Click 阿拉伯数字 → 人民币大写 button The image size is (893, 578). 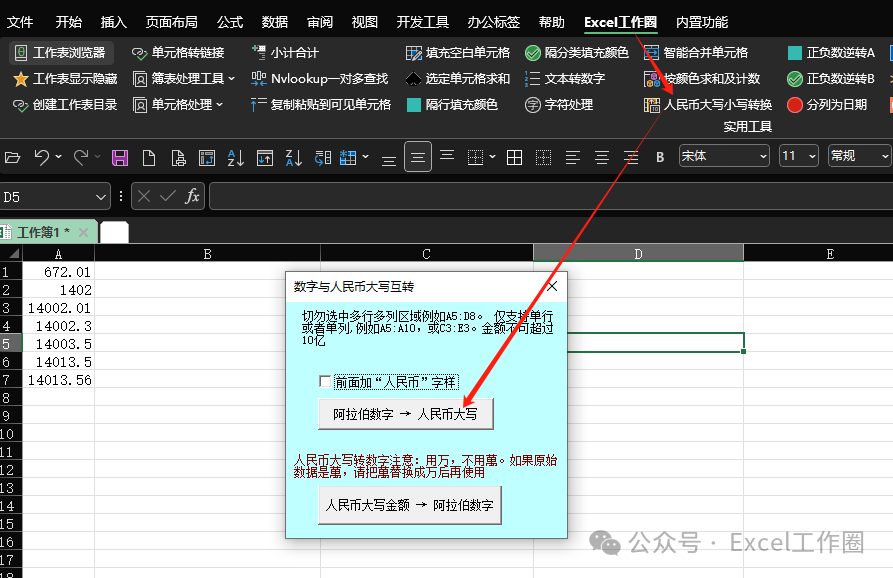pyautogui.click(x=405, y=414)
